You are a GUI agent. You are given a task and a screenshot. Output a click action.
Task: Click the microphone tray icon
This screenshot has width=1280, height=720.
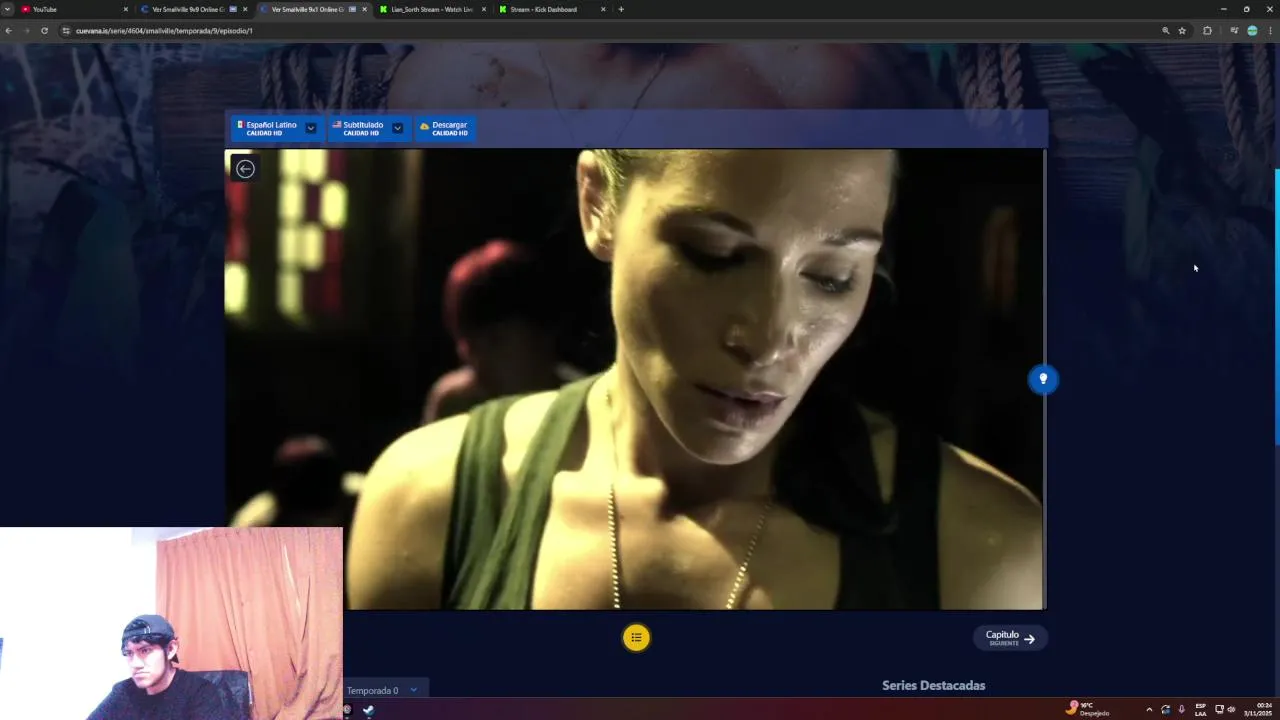pos(1181,709)
